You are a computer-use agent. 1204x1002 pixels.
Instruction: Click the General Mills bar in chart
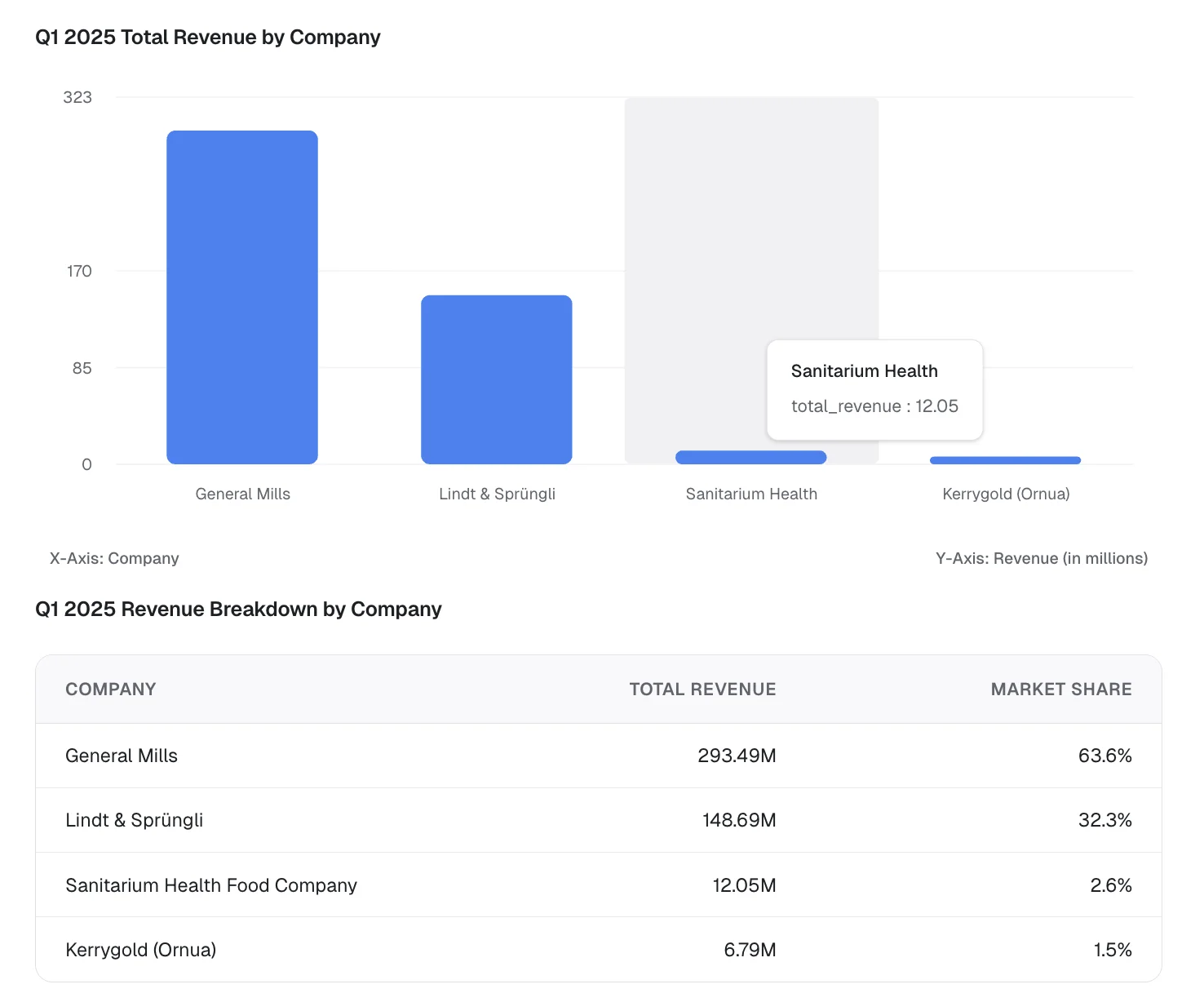(x=242, y=297)
